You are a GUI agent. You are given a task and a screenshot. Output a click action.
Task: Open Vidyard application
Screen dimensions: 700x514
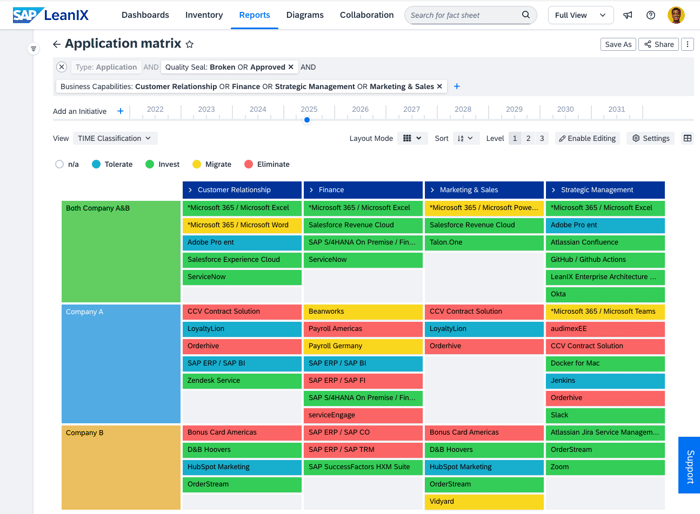click(484, 501)
